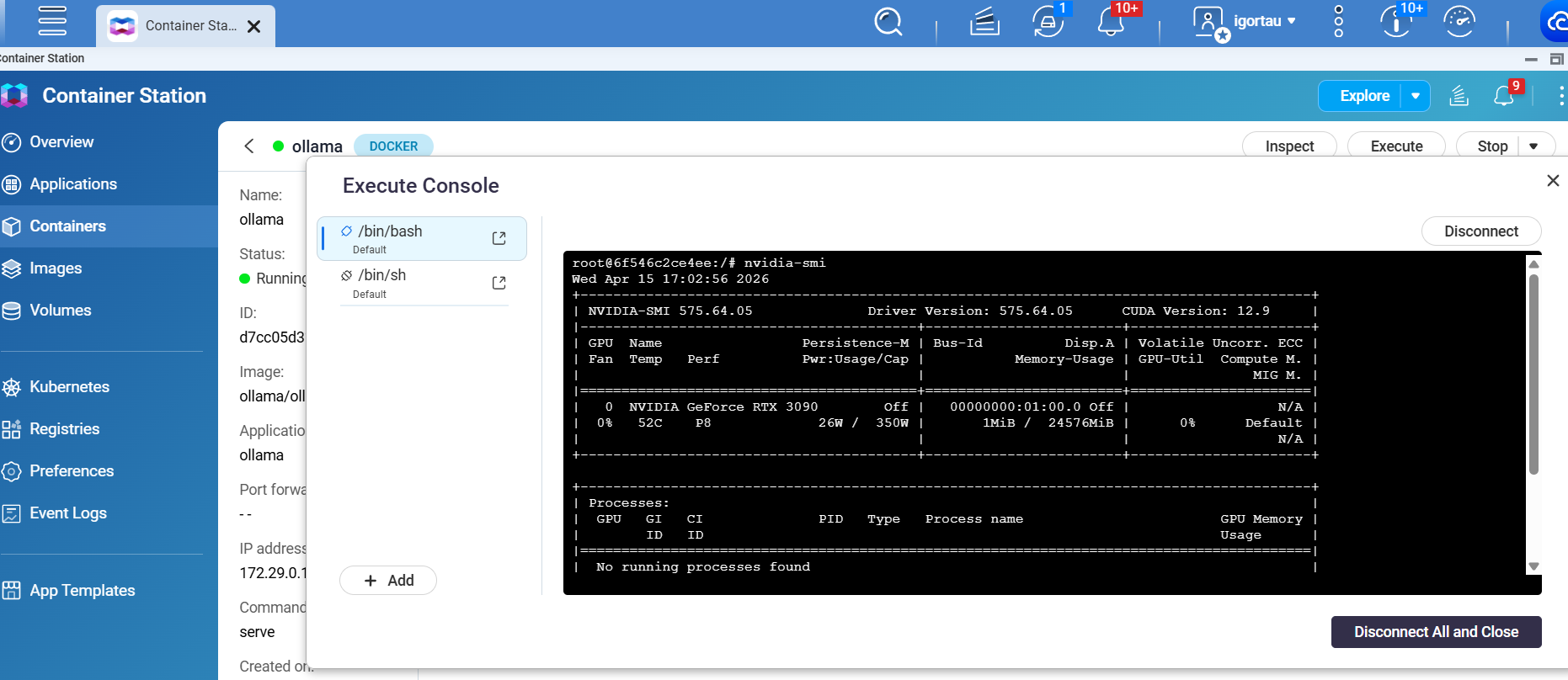Close the Execute Console dialog
The width and height of the screenshot is (1568, 680).
1553,181
